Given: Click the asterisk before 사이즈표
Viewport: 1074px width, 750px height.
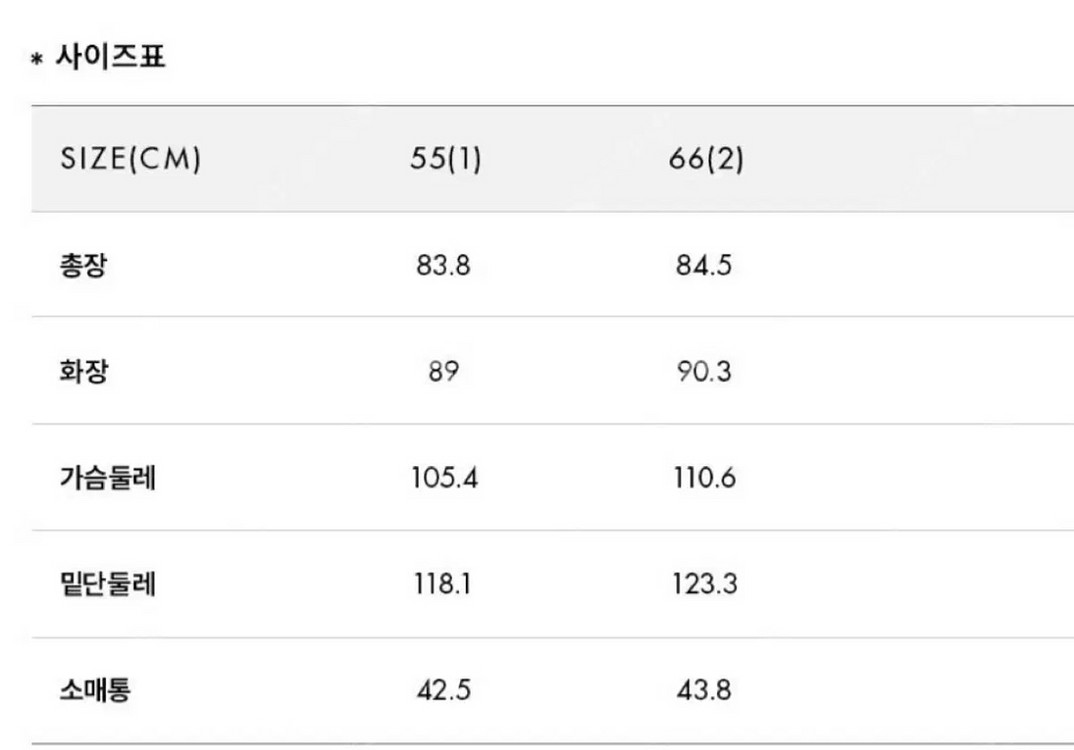Looking at the screenshot, I should [38, 62].
